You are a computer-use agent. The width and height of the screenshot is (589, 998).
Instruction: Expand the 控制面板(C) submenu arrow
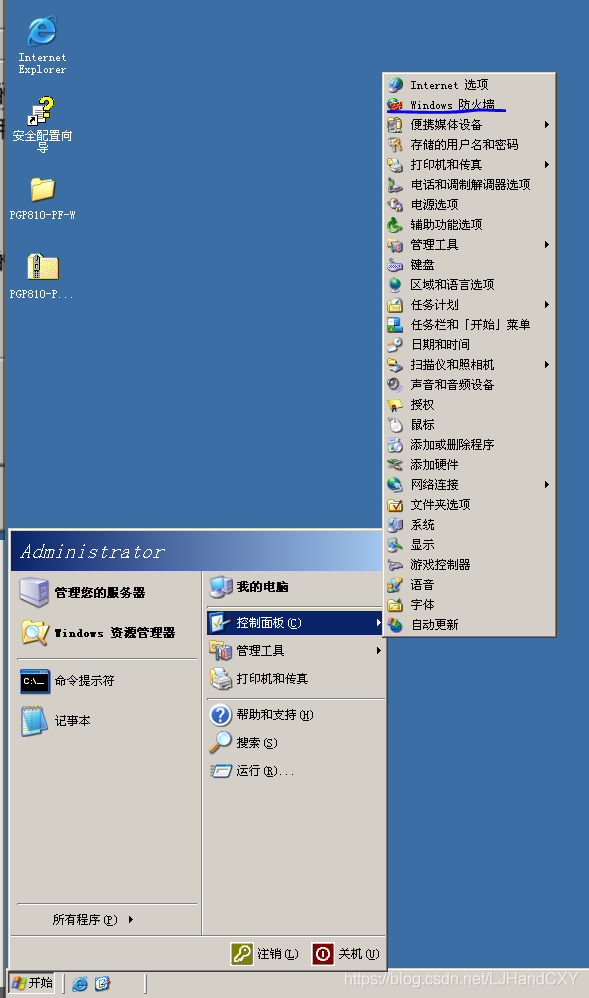click(x=378, y=622)
